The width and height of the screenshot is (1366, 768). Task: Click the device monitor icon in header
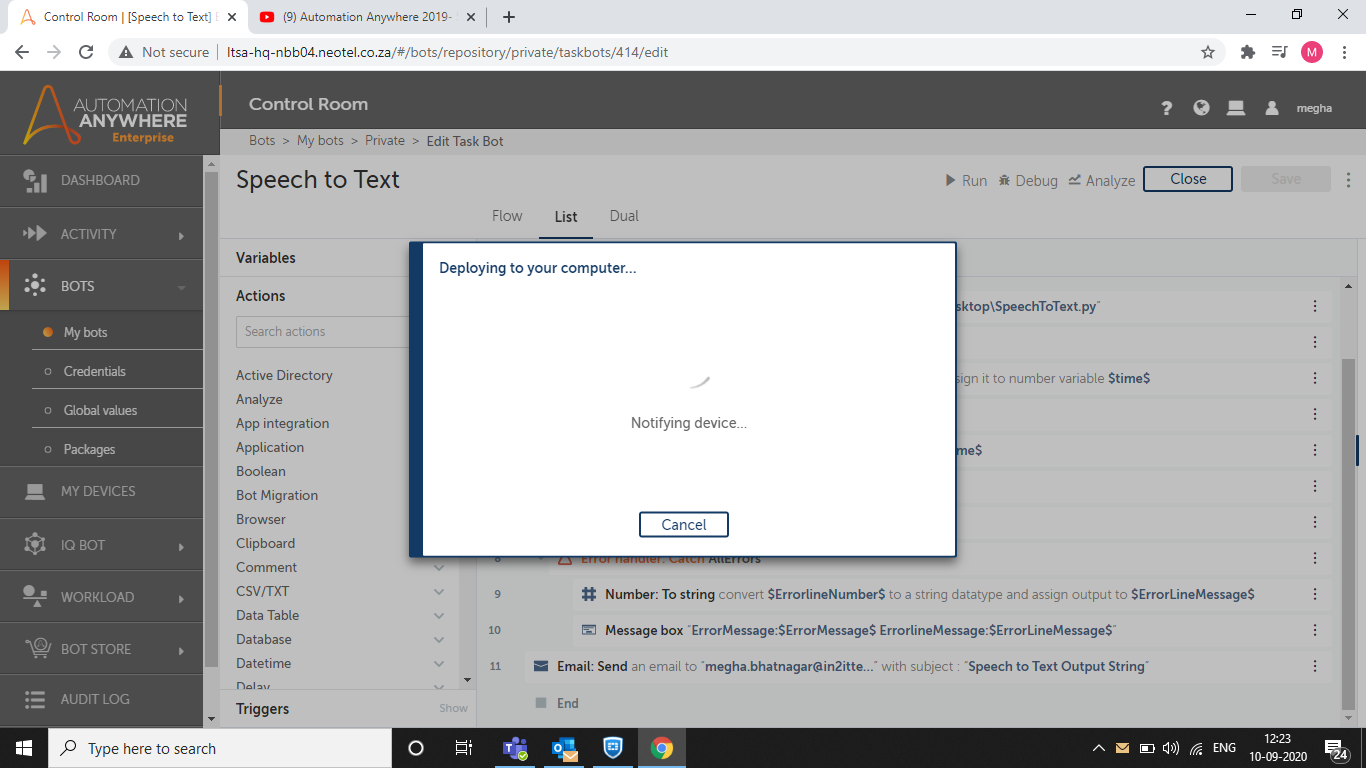(1236, 108)
